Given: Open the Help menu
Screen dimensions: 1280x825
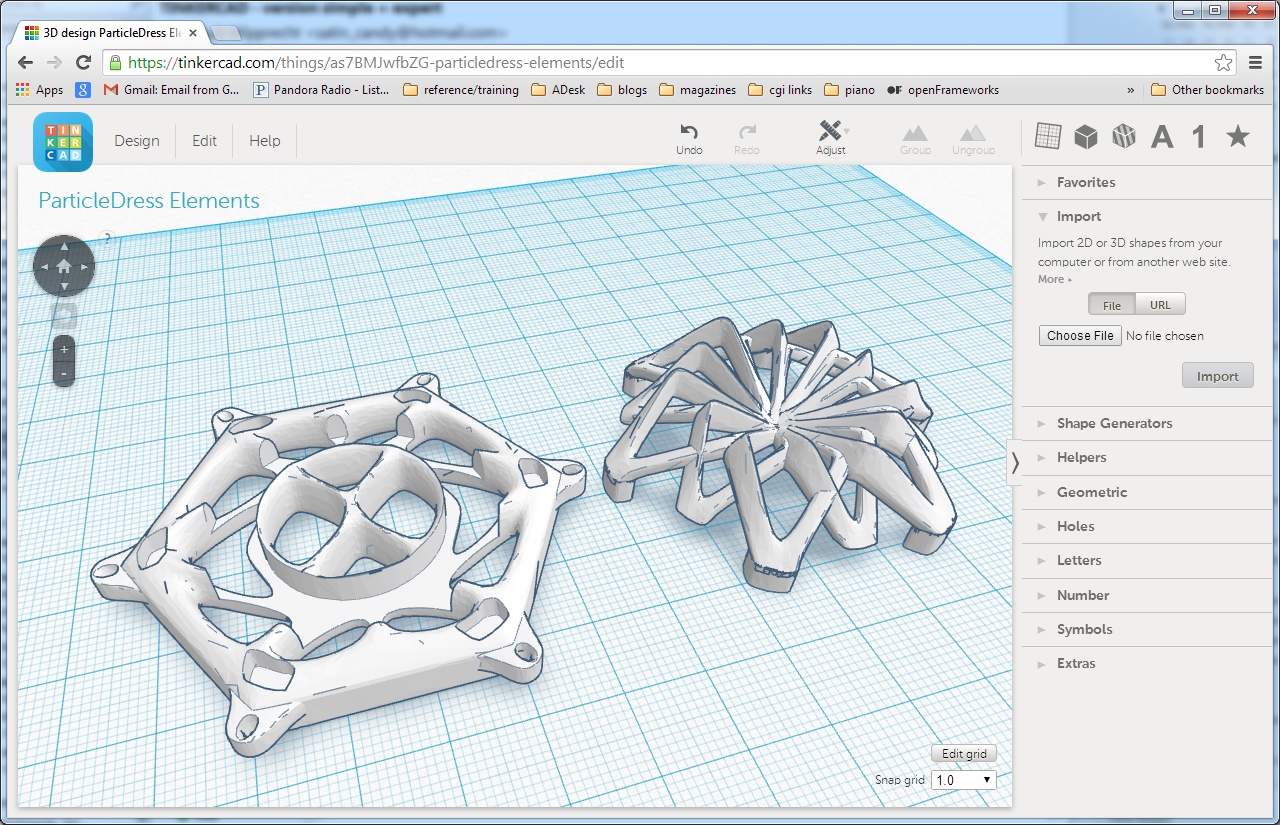Looking at the screenshot, I should (x=265, y=141).
